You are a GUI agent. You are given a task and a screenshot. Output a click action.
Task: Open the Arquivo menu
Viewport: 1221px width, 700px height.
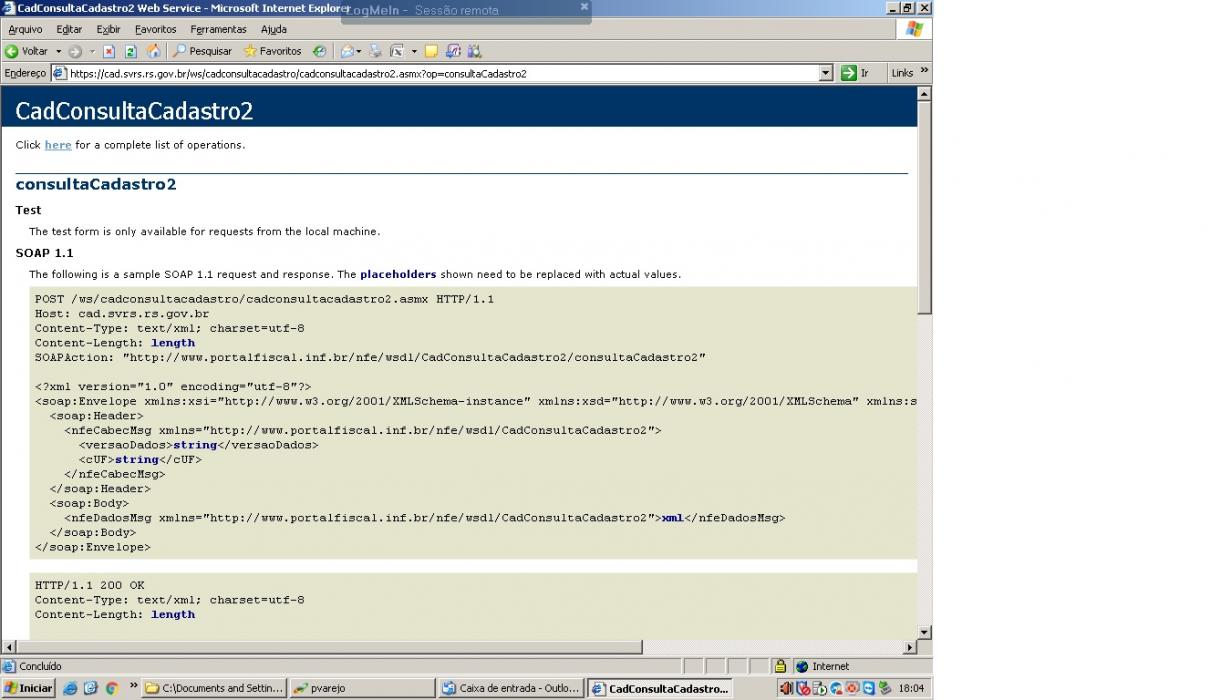(25, 30)
